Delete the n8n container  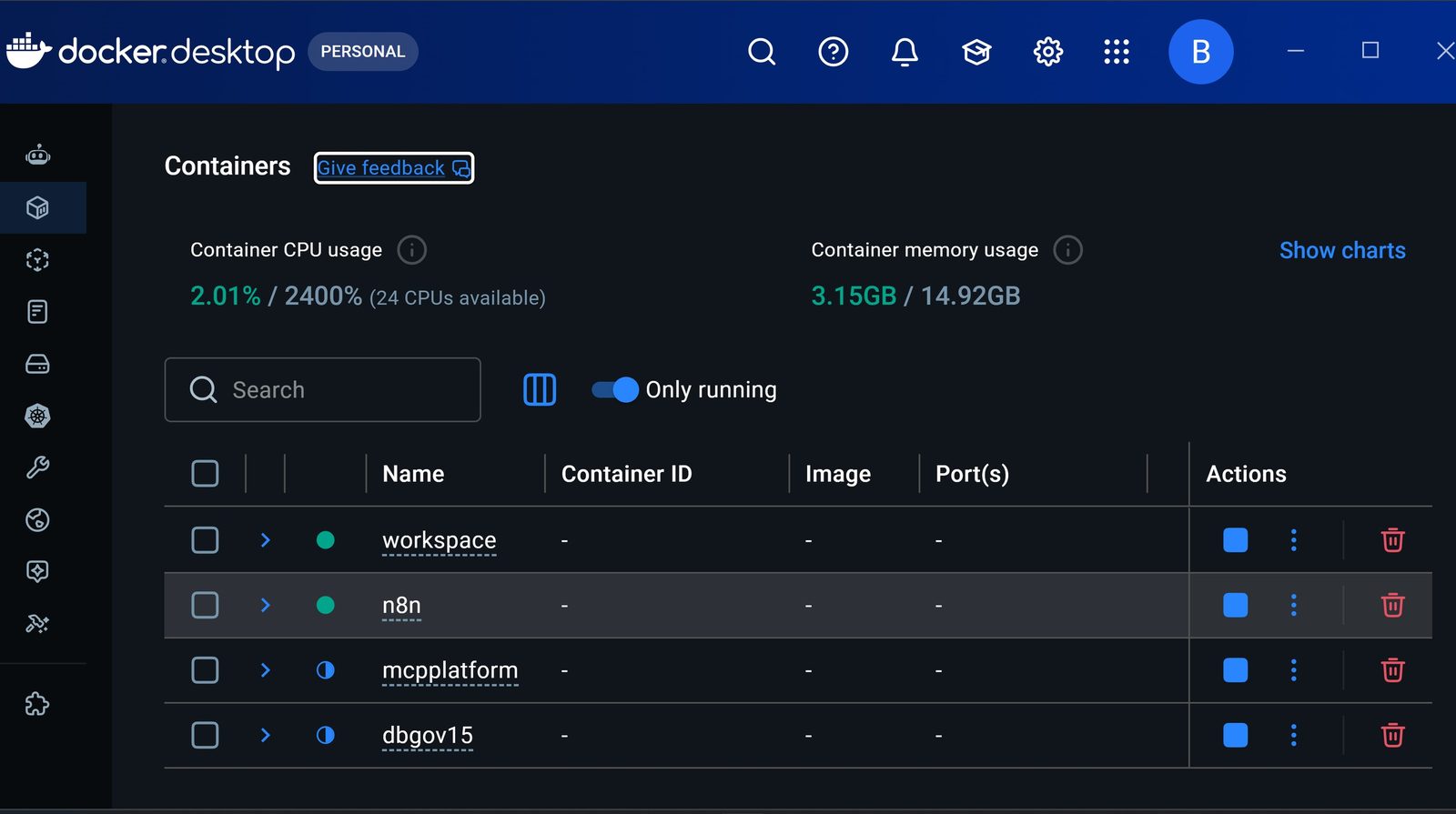point(1392,605)
